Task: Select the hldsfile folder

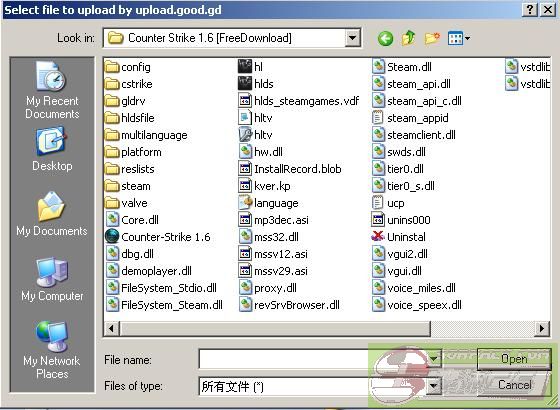Action: pos(130,118)
